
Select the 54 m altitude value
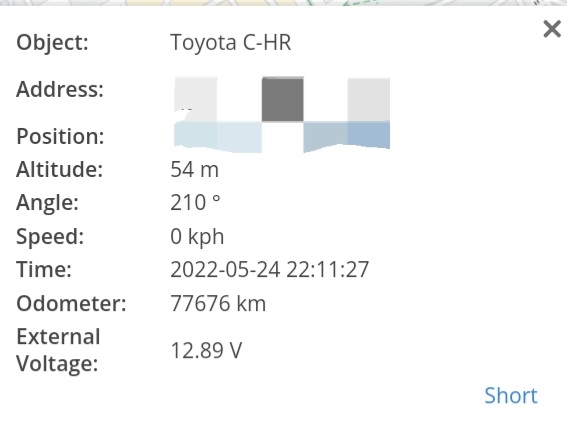coord(195,169)
